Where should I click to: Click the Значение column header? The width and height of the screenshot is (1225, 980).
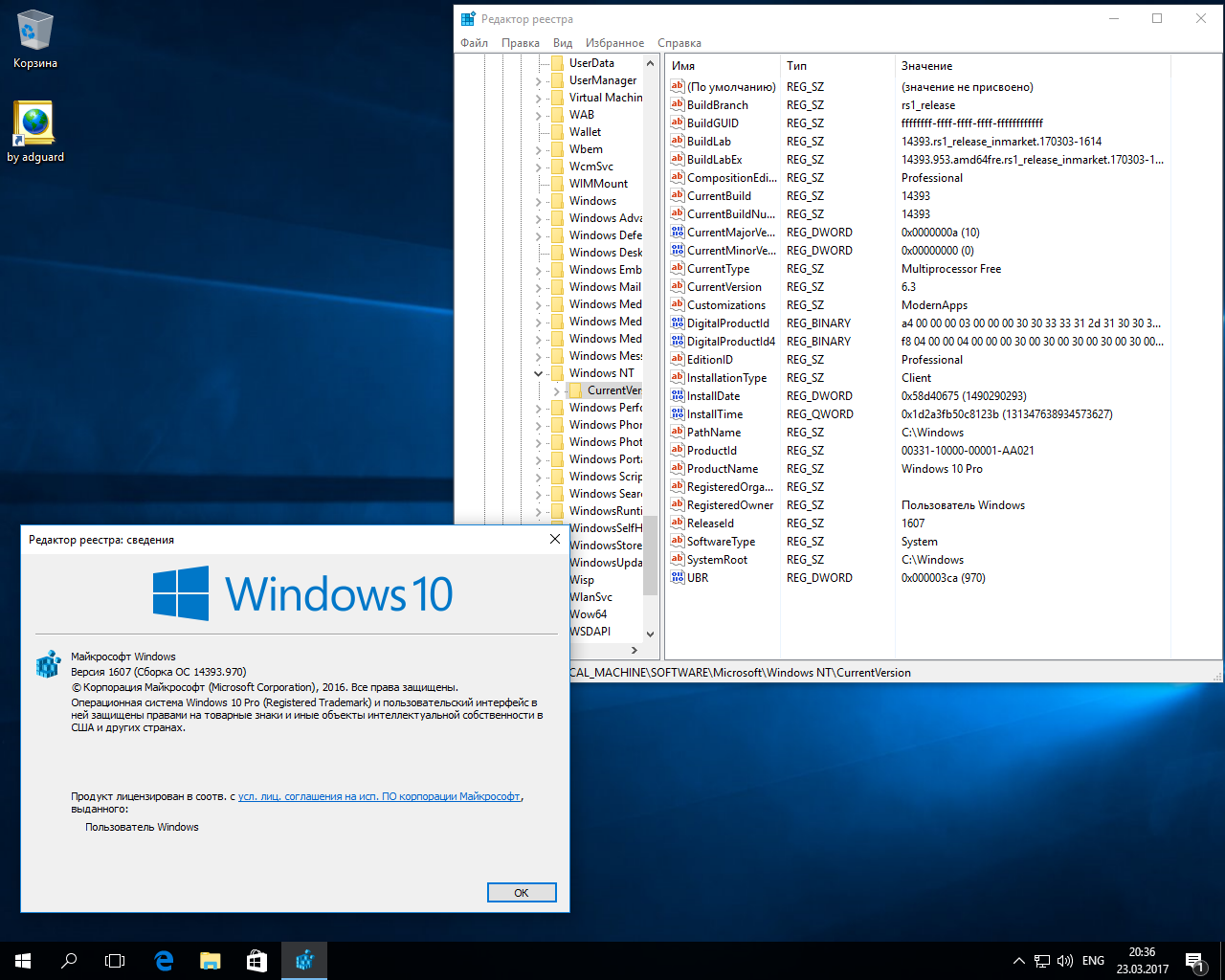tap(1033, 66)
